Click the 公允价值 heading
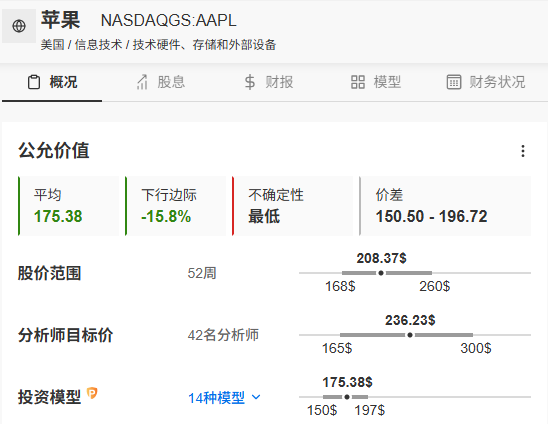This screenshot has height=424, width=548. (x=54, y=151)
